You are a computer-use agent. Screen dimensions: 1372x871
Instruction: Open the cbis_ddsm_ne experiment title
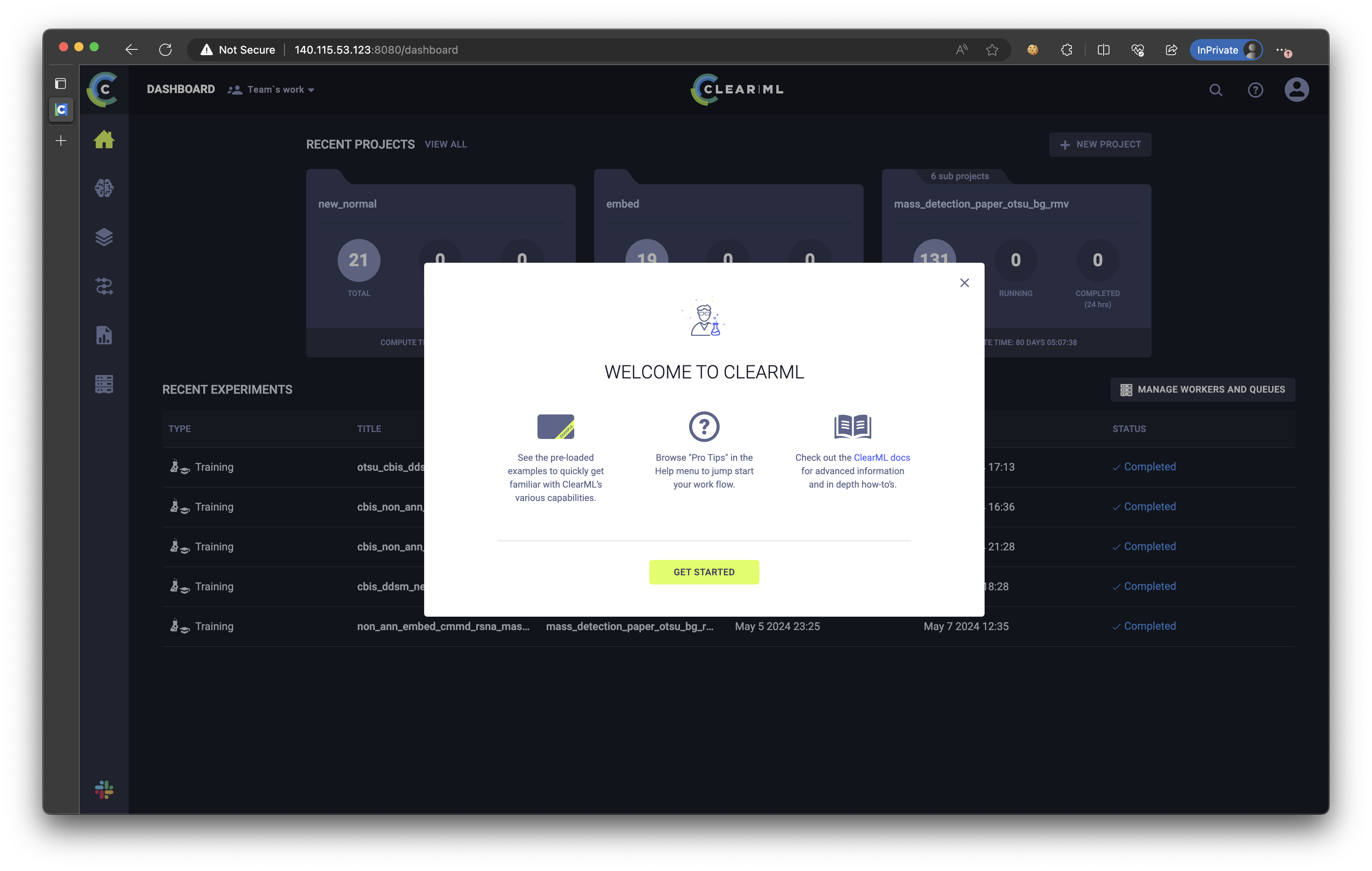[391, 586]
